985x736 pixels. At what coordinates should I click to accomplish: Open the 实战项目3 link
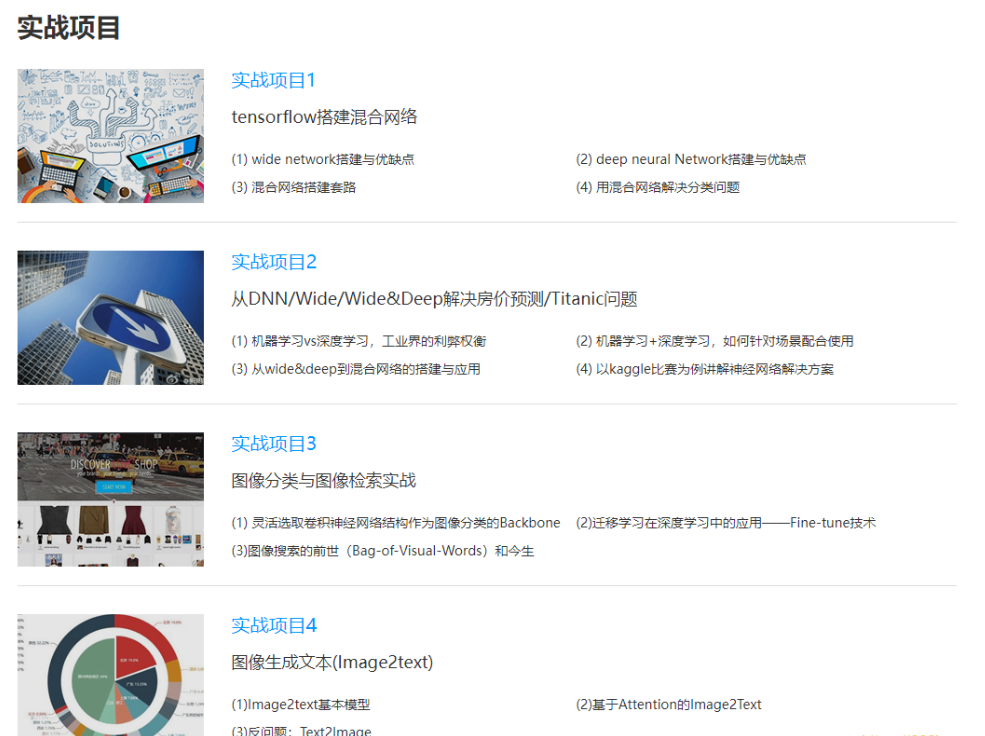pos(272,443)
